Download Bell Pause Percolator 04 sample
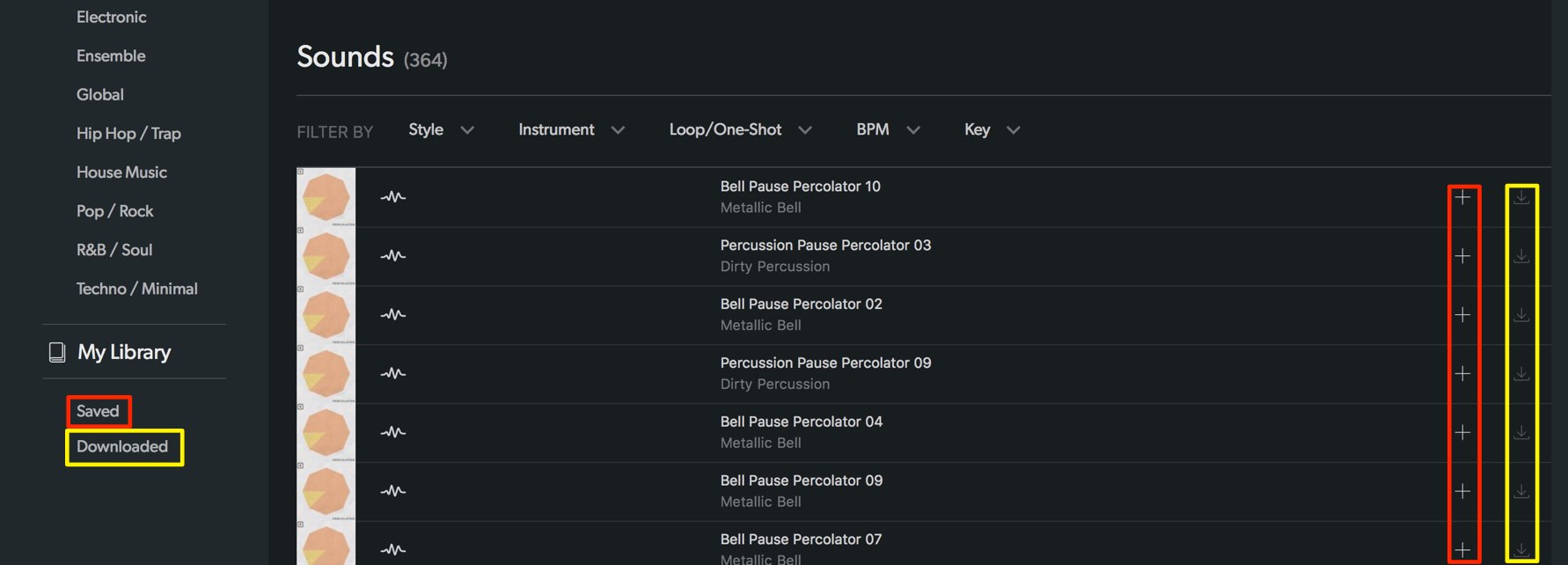Viewport: 1568px width, 565px height. 1521,432
